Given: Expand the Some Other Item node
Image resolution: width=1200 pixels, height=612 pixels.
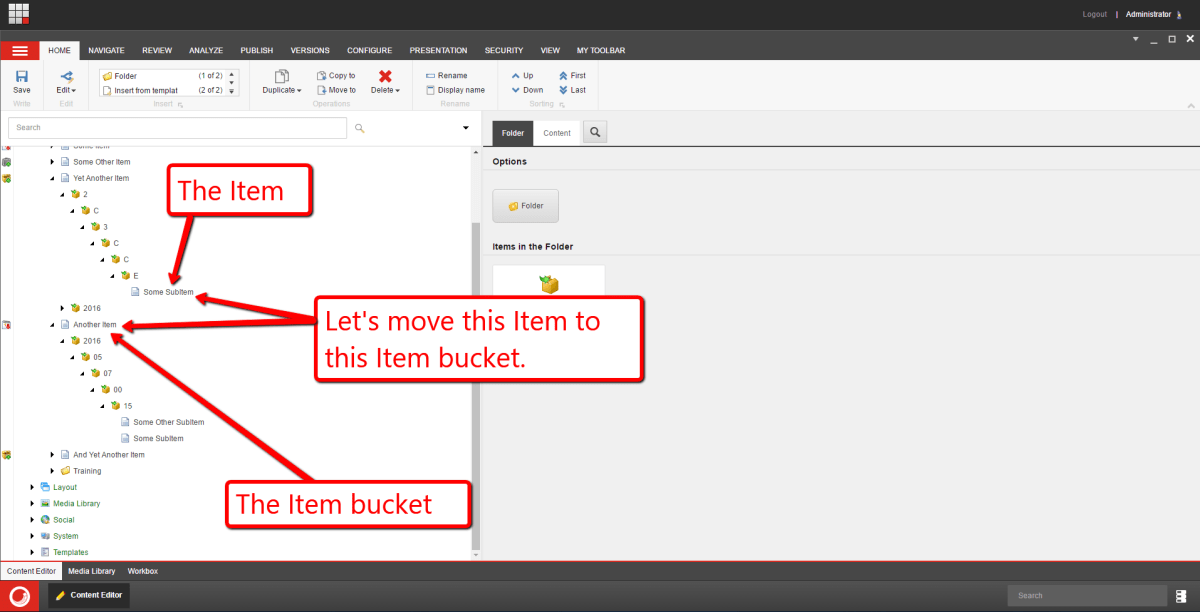Looking at the screenshot, I should [52, 162].
